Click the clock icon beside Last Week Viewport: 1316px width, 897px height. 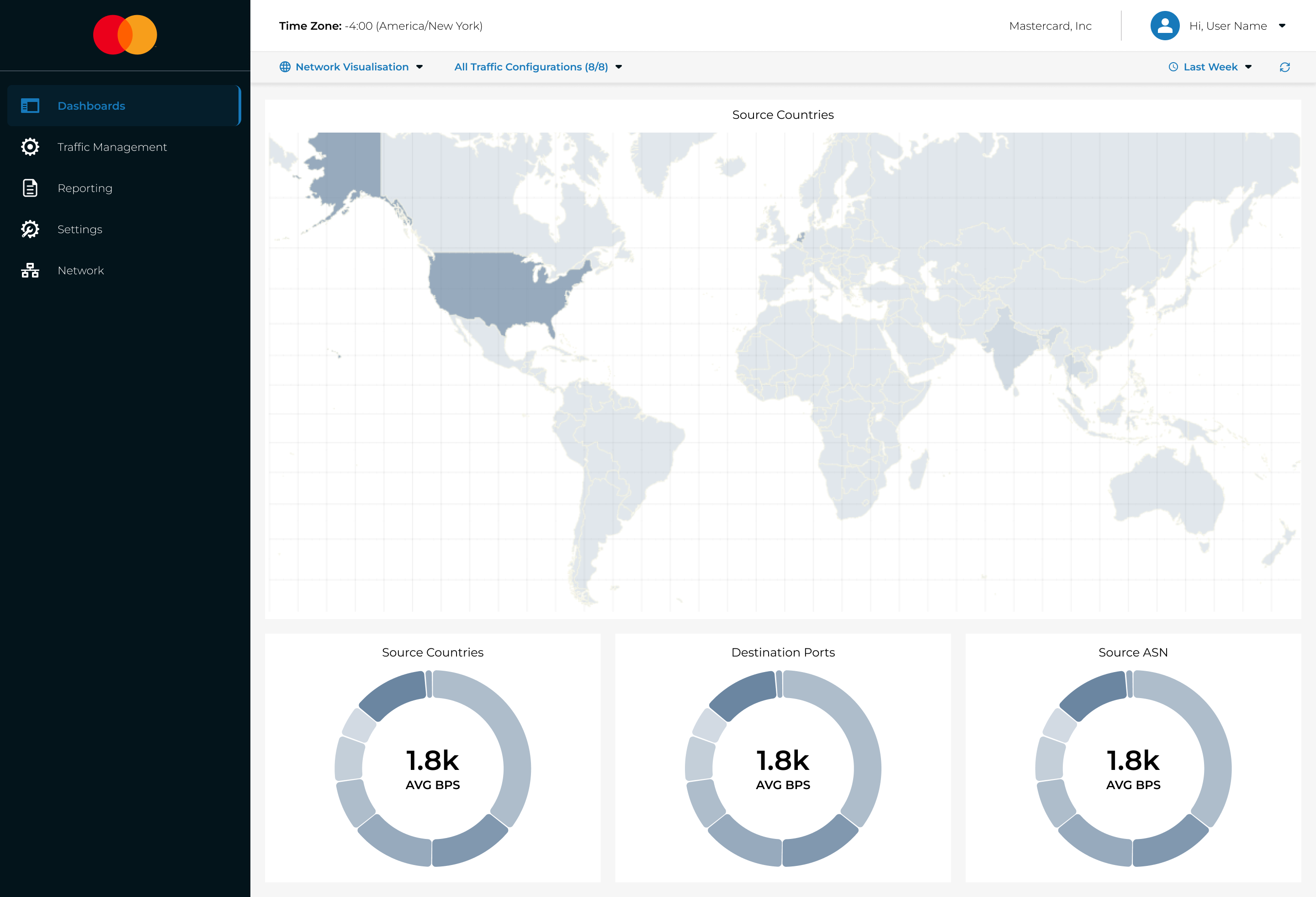[x=1173, y=67]
